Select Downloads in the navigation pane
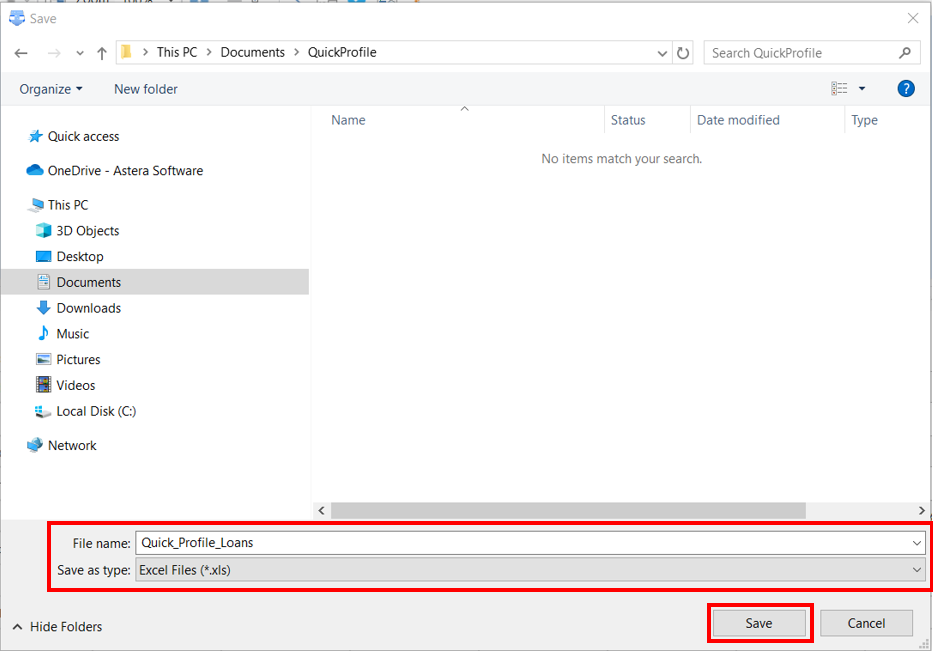 point(88,308)
